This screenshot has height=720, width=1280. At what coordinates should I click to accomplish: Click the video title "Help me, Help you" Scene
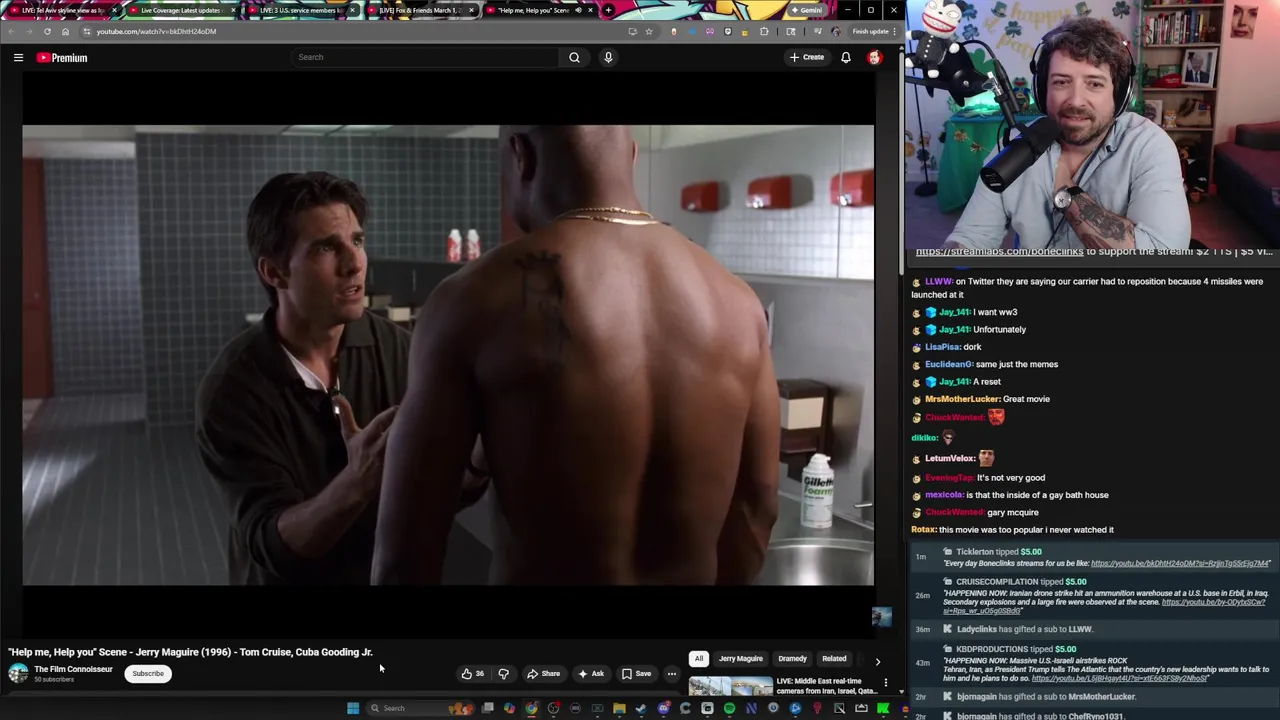(x=190, y=652)
